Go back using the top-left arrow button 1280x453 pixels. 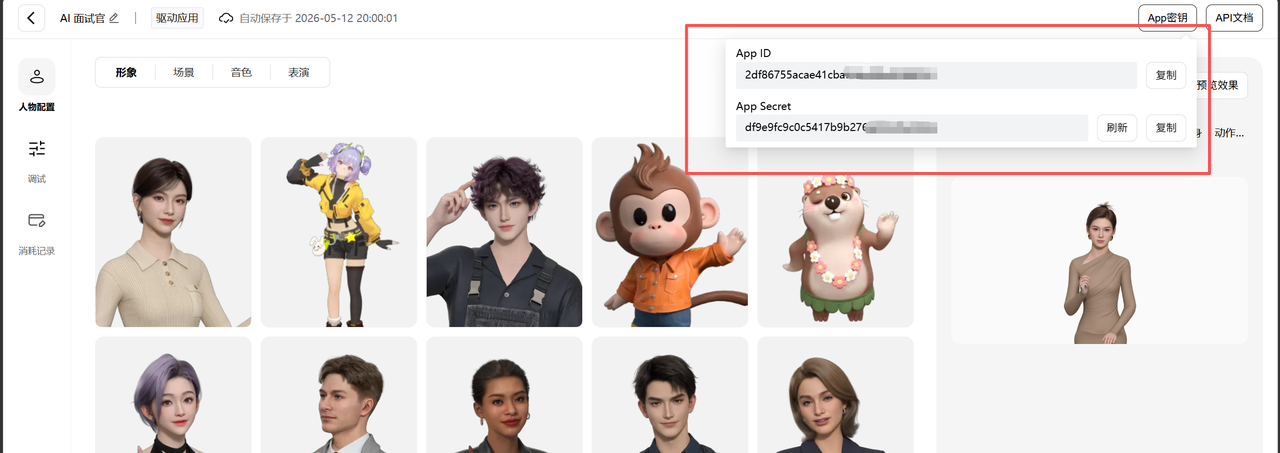[32, 18]
